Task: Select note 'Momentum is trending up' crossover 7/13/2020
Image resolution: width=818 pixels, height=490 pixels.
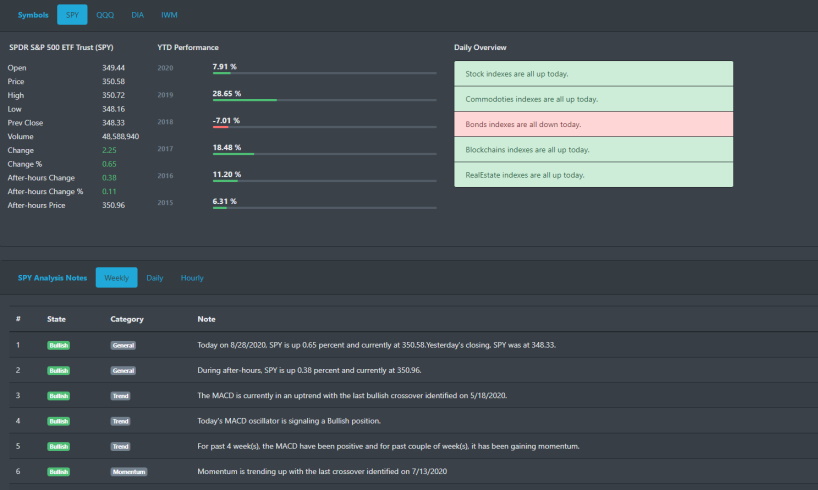Action: [322, 471]
